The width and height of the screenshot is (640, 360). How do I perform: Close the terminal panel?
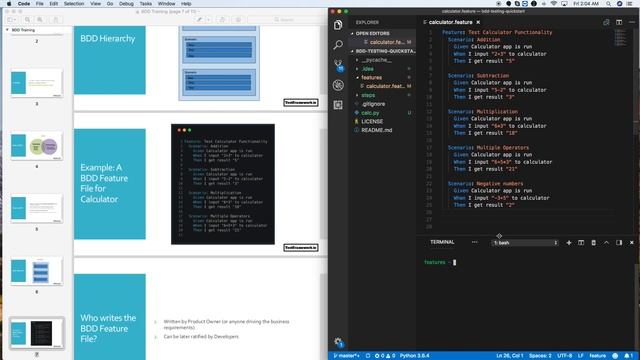(632, 242)
